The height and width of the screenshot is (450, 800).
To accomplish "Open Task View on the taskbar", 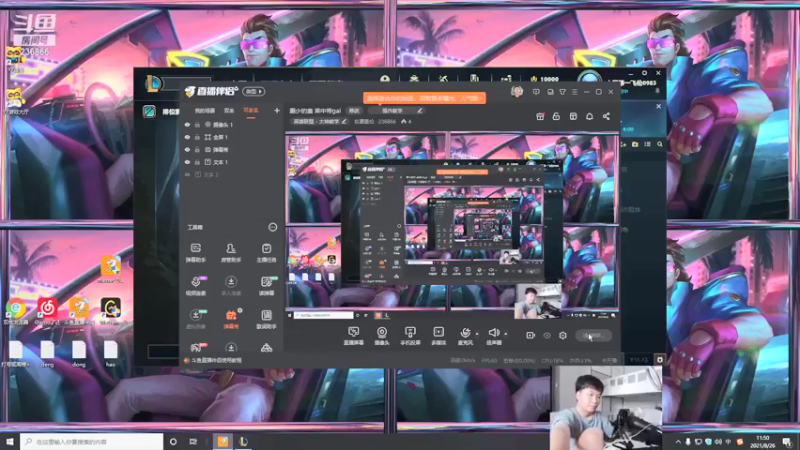I will pyautogui.click(x=193, y=441).
